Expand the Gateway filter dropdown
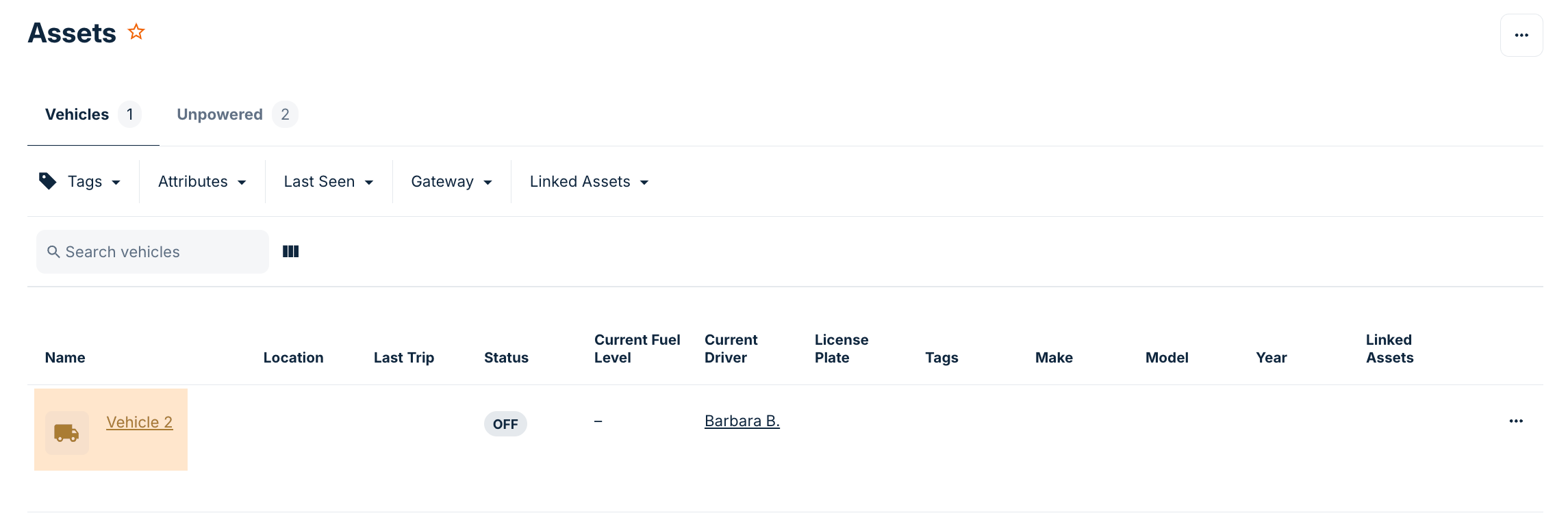The width and height of the screenshot is (1568, 524). tap(451, 181)
